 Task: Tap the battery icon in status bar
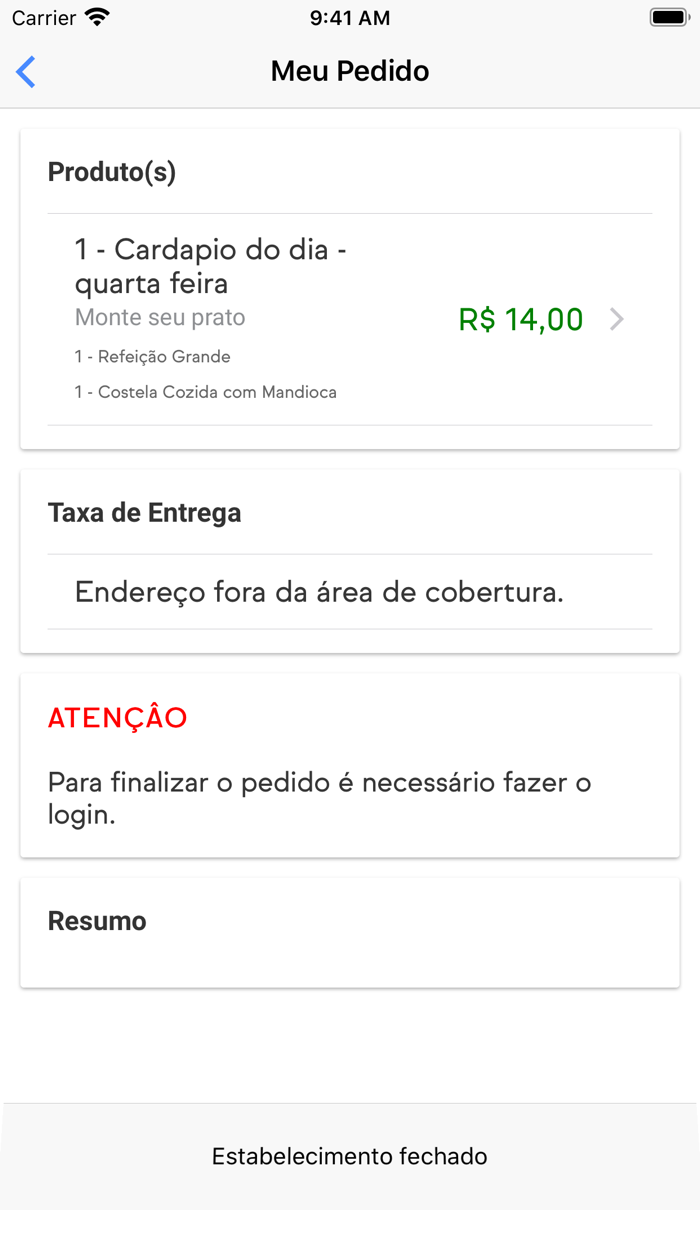[x=668, y=16]
